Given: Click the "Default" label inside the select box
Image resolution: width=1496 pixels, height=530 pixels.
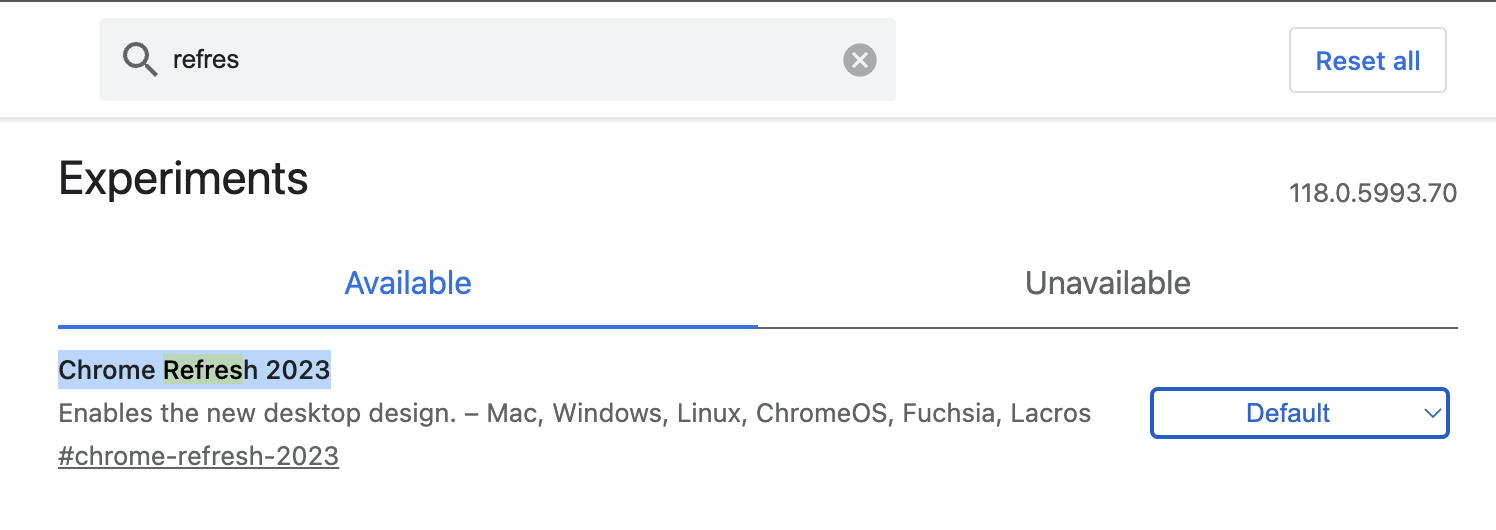Looking at the screenshot, I should click(x=1288, y=413).
